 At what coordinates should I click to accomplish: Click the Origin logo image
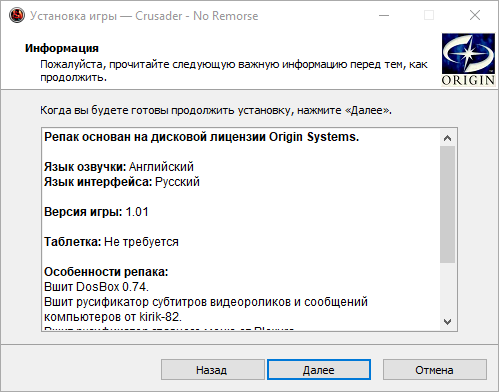[468, 60]
